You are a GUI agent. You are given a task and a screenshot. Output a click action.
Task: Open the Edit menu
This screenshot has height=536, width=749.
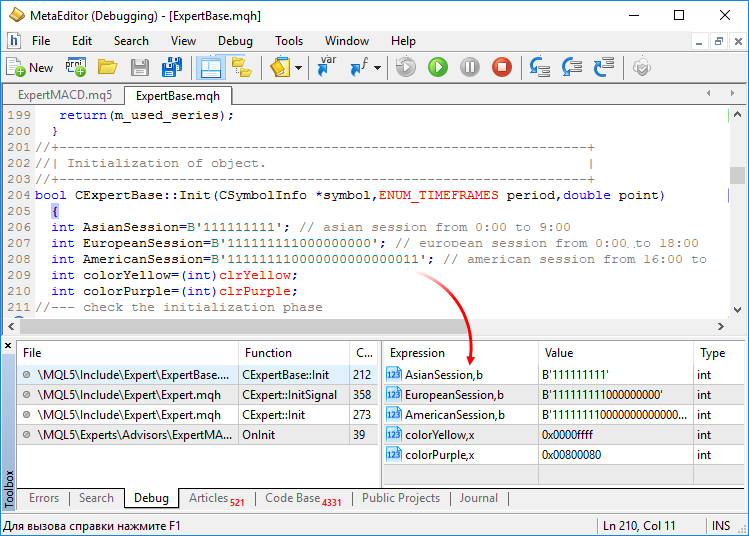click(82, 41)
